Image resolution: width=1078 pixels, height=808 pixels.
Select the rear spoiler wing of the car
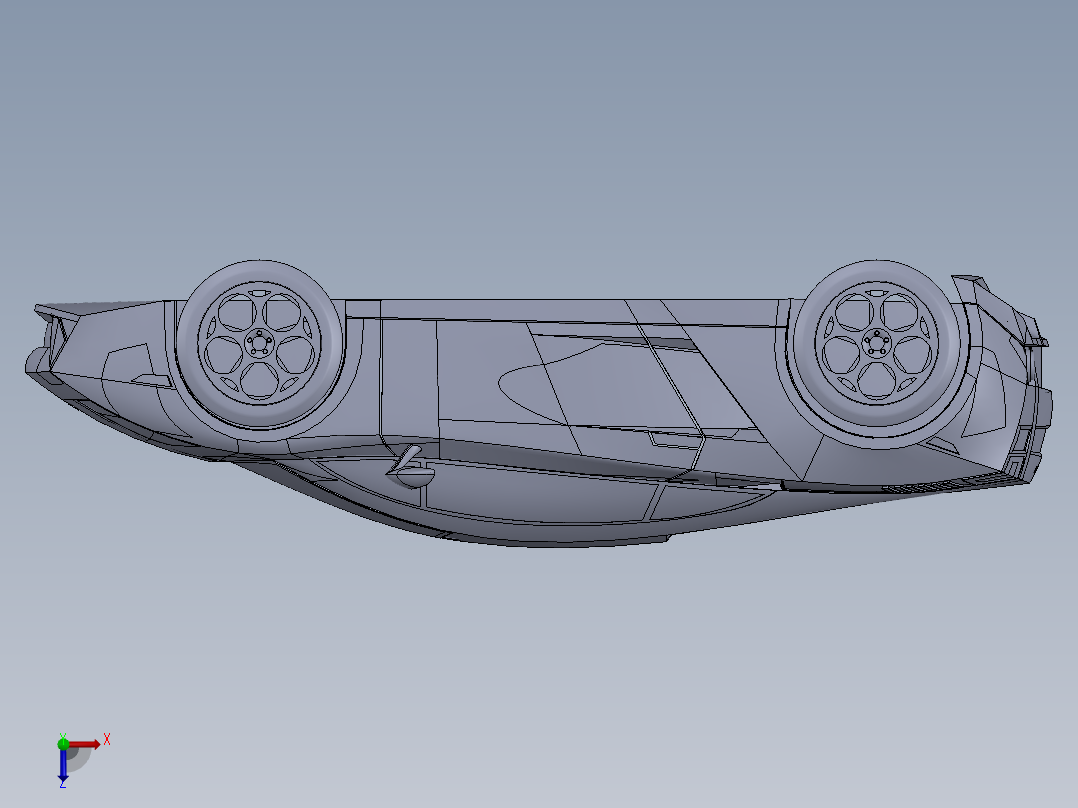(x=998, y=308)
